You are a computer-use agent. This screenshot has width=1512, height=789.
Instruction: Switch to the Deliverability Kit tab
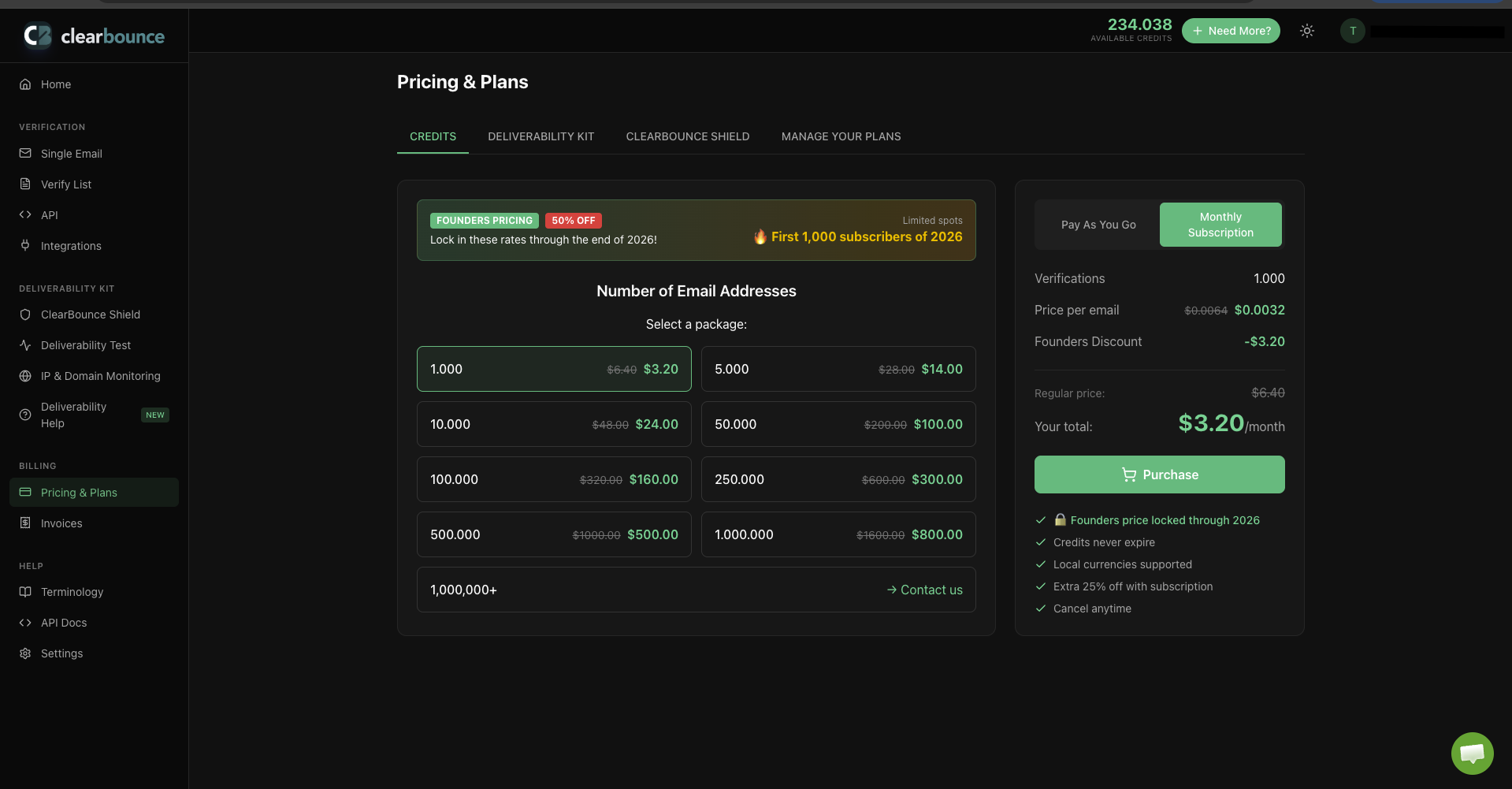click(541, 136)
